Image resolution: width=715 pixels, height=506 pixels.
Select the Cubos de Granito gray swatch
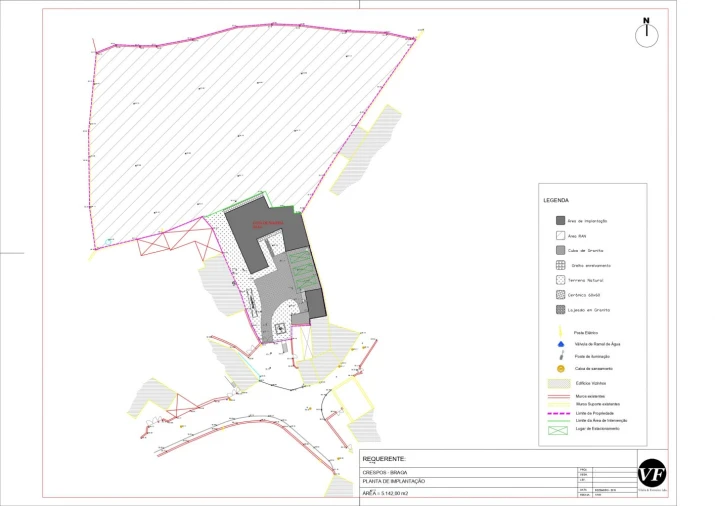coord(561,250)
